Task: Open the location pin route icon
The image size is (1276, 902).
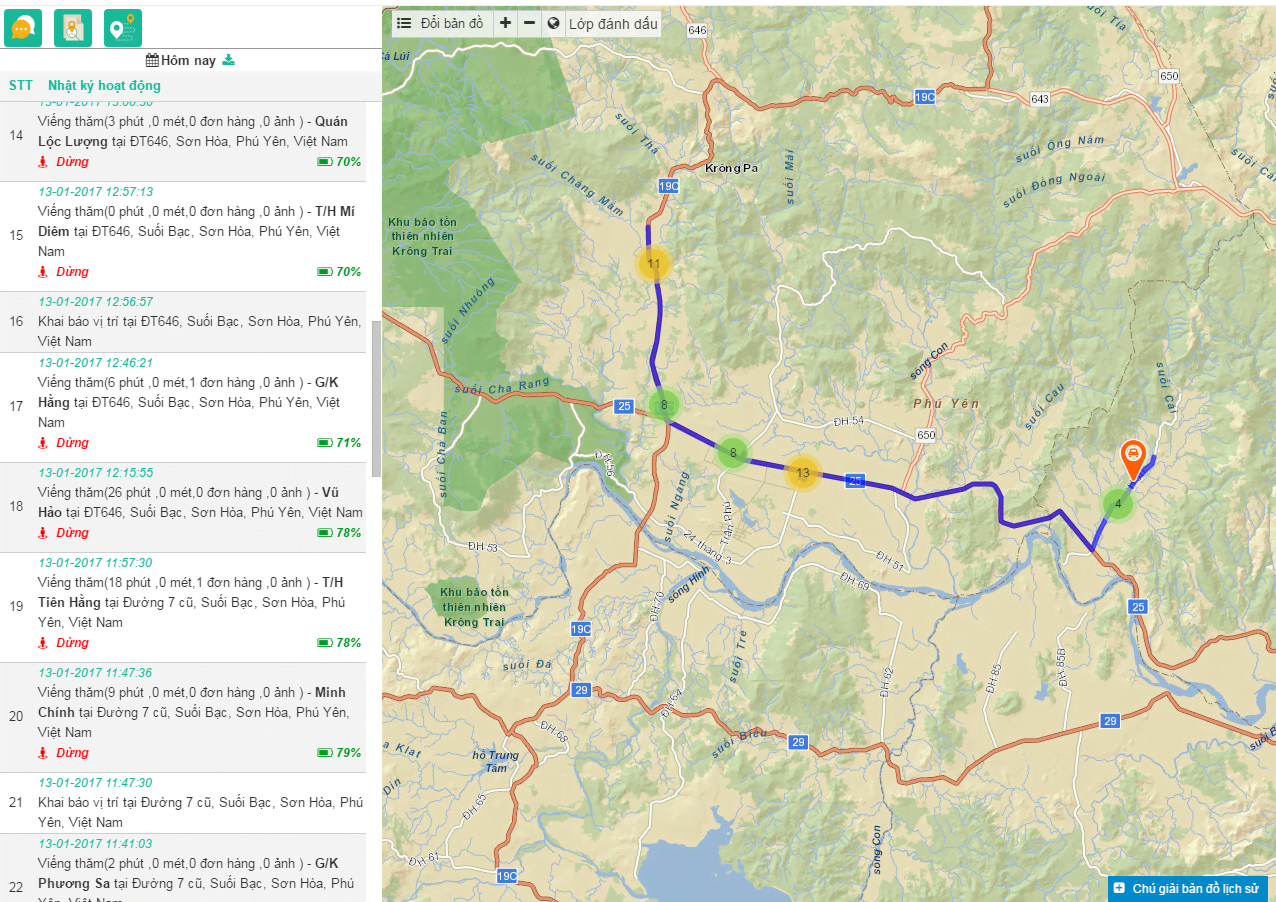Action: coord(123,28)
